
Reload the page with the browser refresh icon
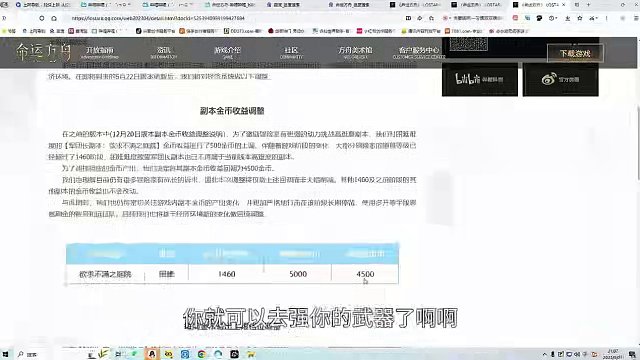pos(42,18)
